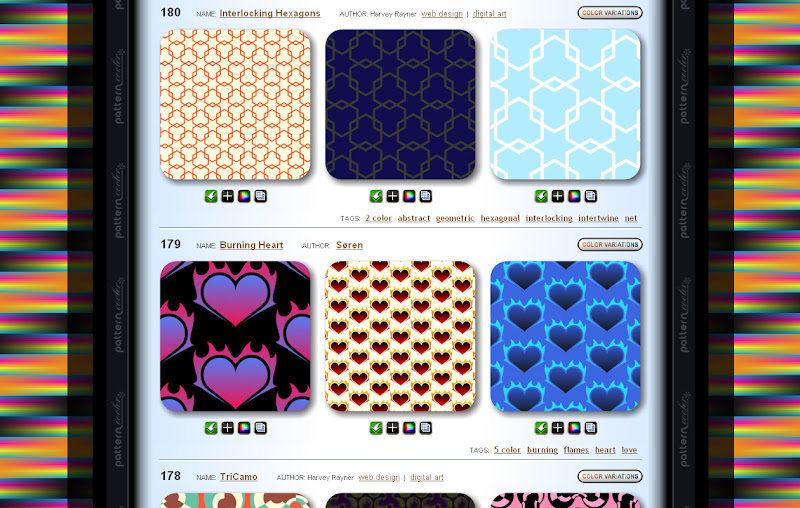
Task: Open the Interlocking Hexagons pattern name link
Action: click(x=270, y=13)
